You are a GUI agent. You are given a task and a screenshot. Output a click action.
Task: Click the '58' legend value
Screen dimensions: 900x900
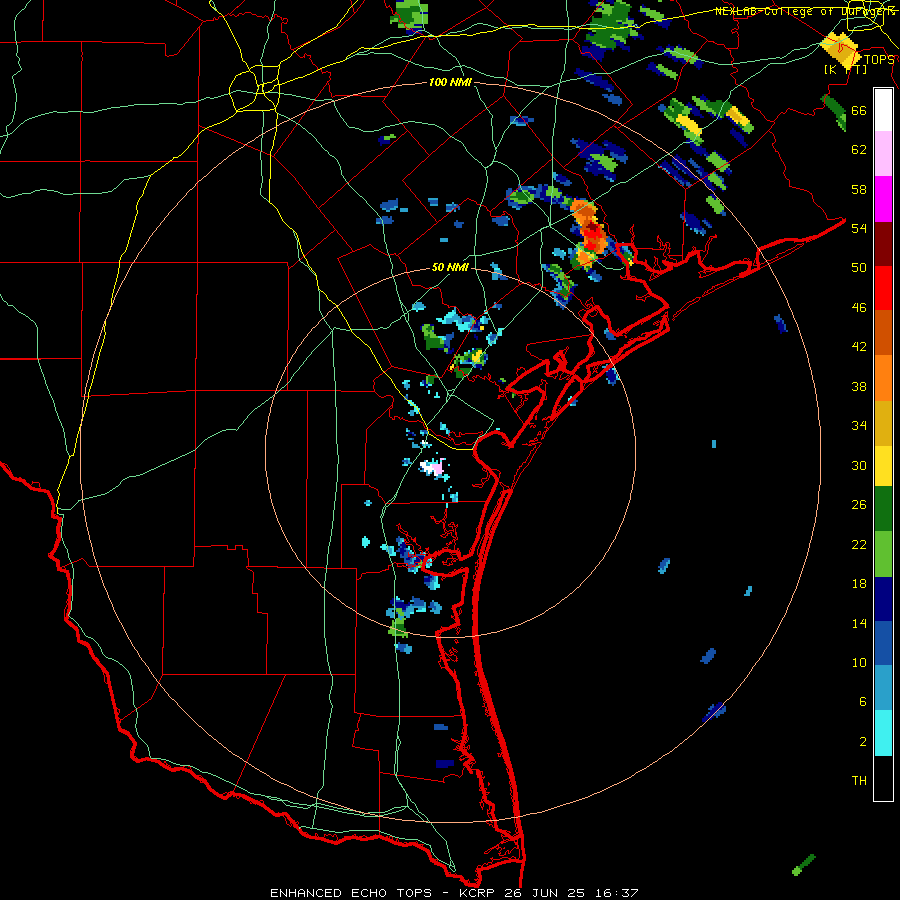(x=859, y=189)
